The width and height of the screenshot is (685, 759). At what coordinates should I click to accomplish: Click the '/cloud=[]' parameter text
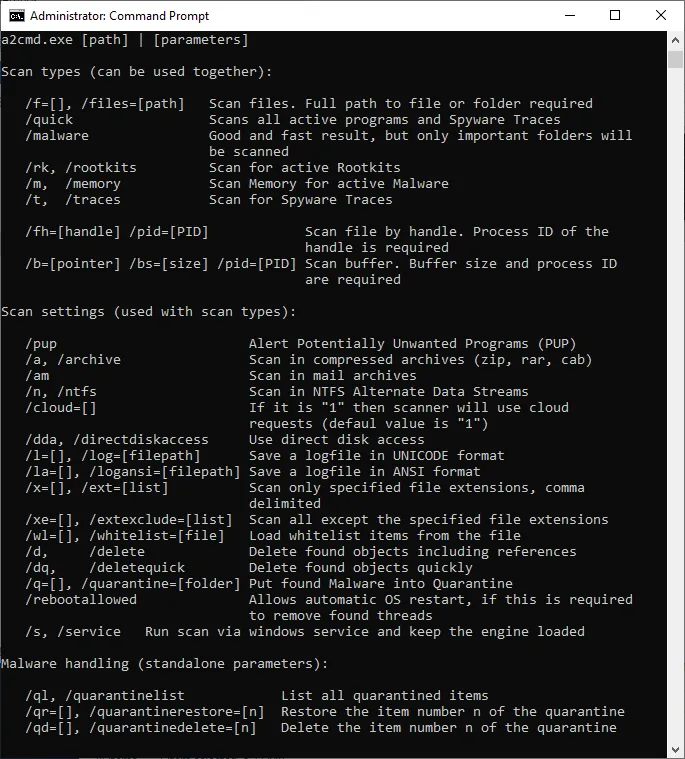64,408
